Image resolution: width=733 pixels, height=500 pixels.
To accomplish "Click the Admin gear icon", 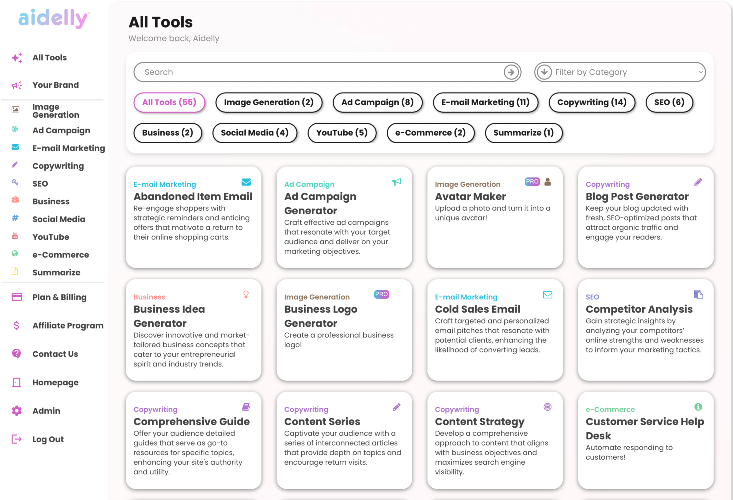I will pos(17,411).
